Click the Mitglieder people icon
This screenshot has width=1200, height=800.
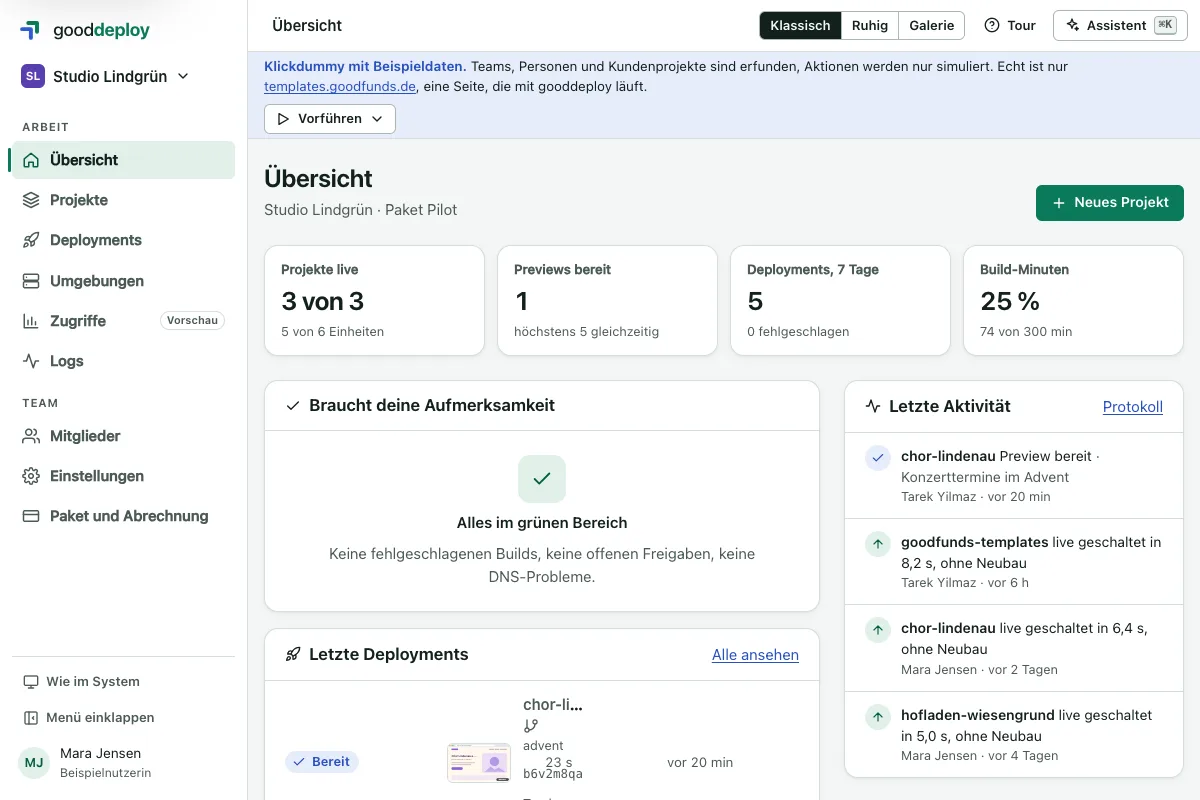point(31,436)
